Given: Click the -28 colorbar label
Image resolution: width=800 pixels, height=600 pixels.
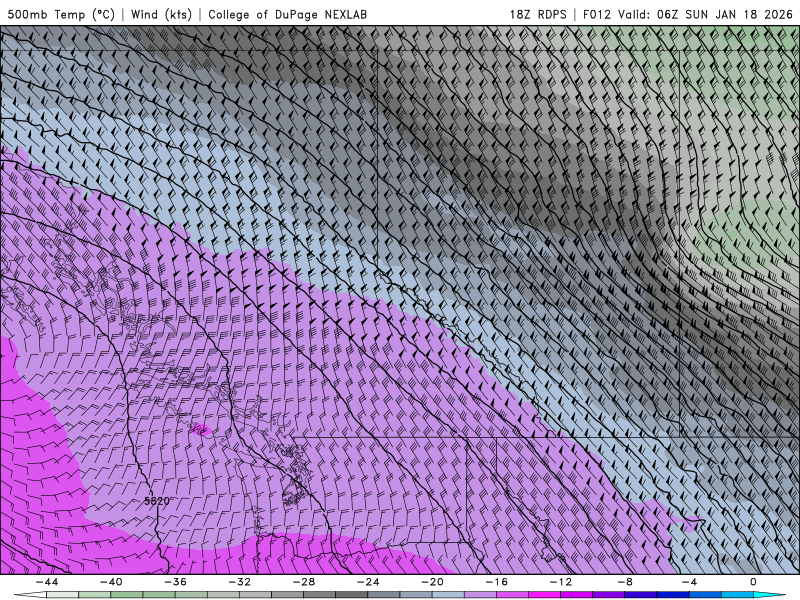Looking at the screenshot, I should click(304, 582).
